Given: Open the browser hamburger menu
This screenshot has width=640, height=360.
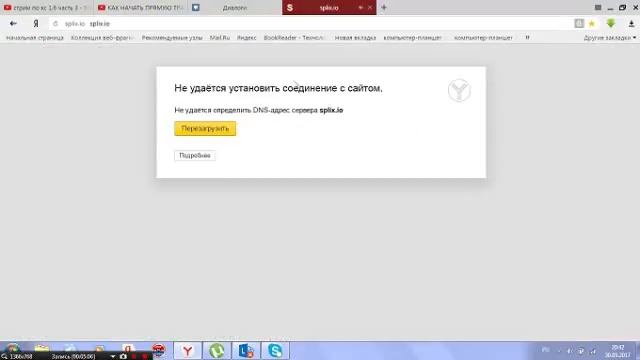Looking at the screenshot, I should (x=598, y=7).
